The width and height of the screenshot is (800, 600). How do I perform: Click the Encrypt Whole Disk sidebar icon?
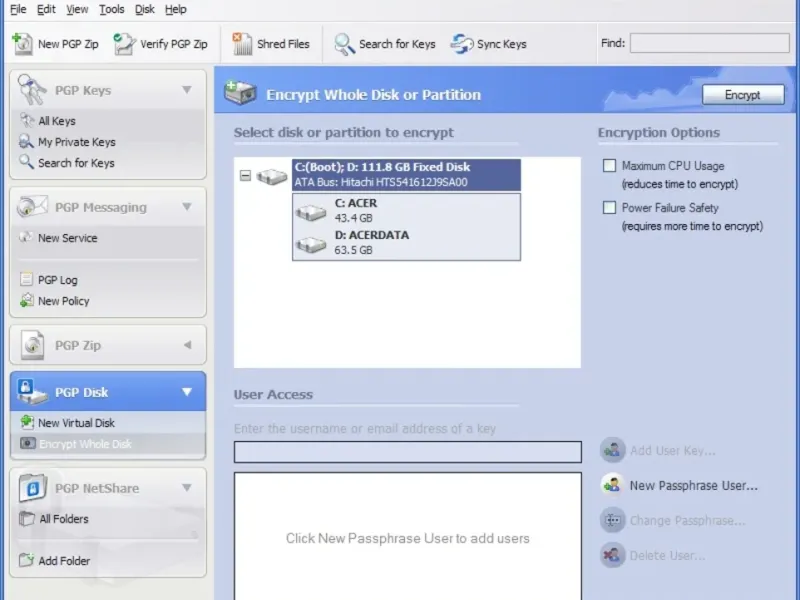coord(28,443)
